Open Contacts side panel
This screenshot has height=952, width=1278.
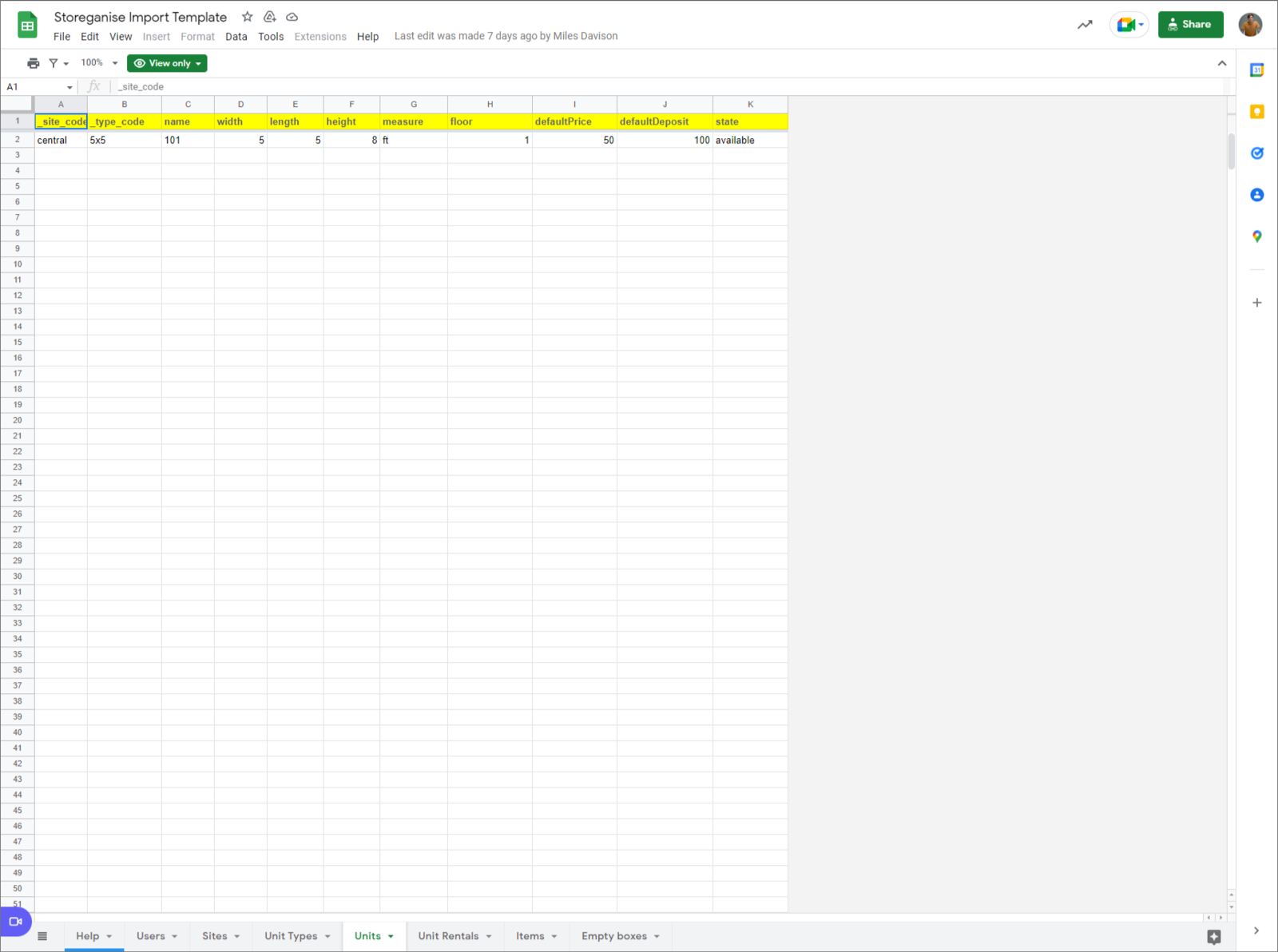click(x=1257, y=195)
